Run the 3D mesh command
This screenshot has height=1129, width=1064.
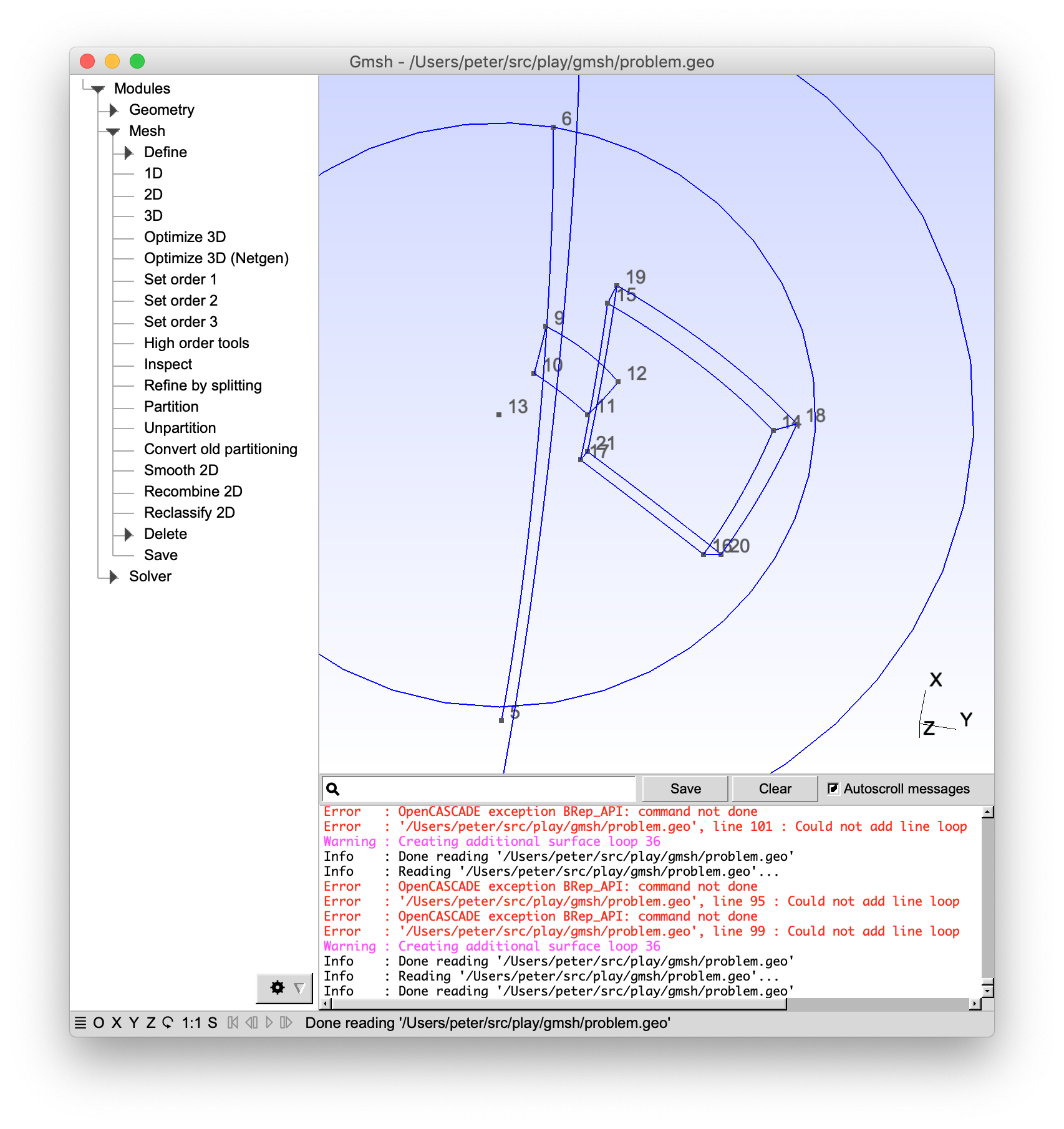(x=153, y=216)
